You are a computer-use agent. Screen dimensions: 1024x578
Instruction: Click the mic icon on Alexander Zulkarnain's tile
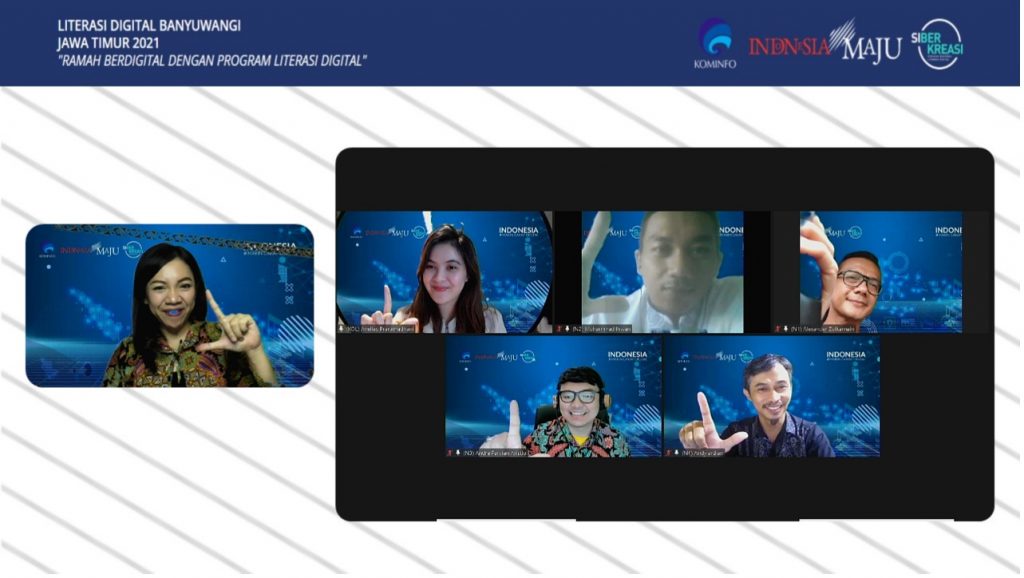coord(786,328)
